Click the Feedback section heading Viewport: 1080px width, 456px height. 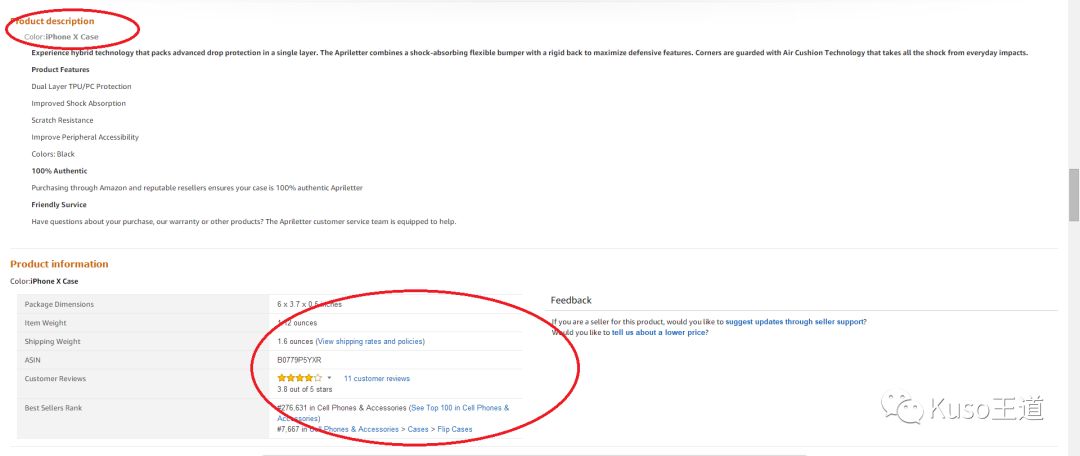[571, 300]
